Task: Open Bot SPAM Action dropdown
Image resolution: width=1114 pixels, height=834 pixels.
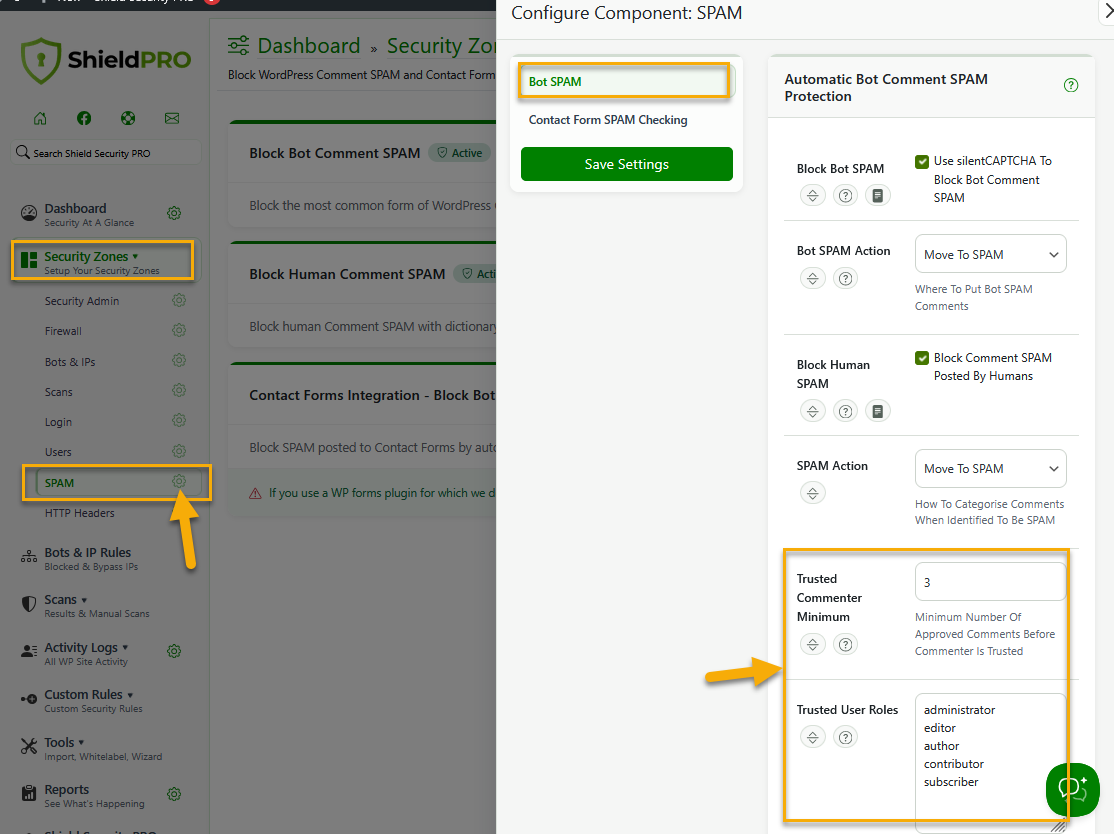Action: [x=990, y=254]
